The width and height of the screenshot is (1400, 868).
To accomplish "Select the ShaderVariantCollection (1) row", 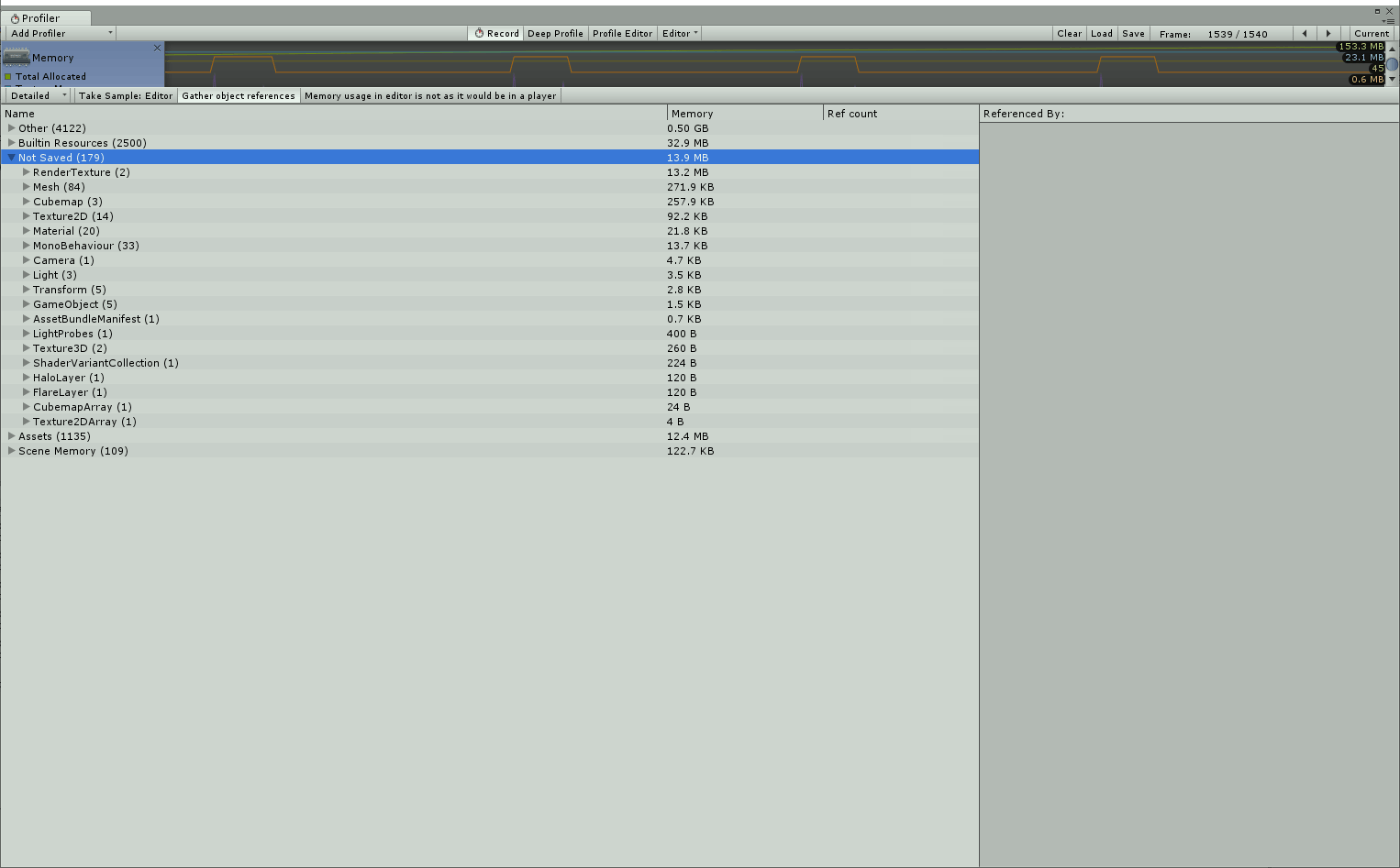I will 489,363.
